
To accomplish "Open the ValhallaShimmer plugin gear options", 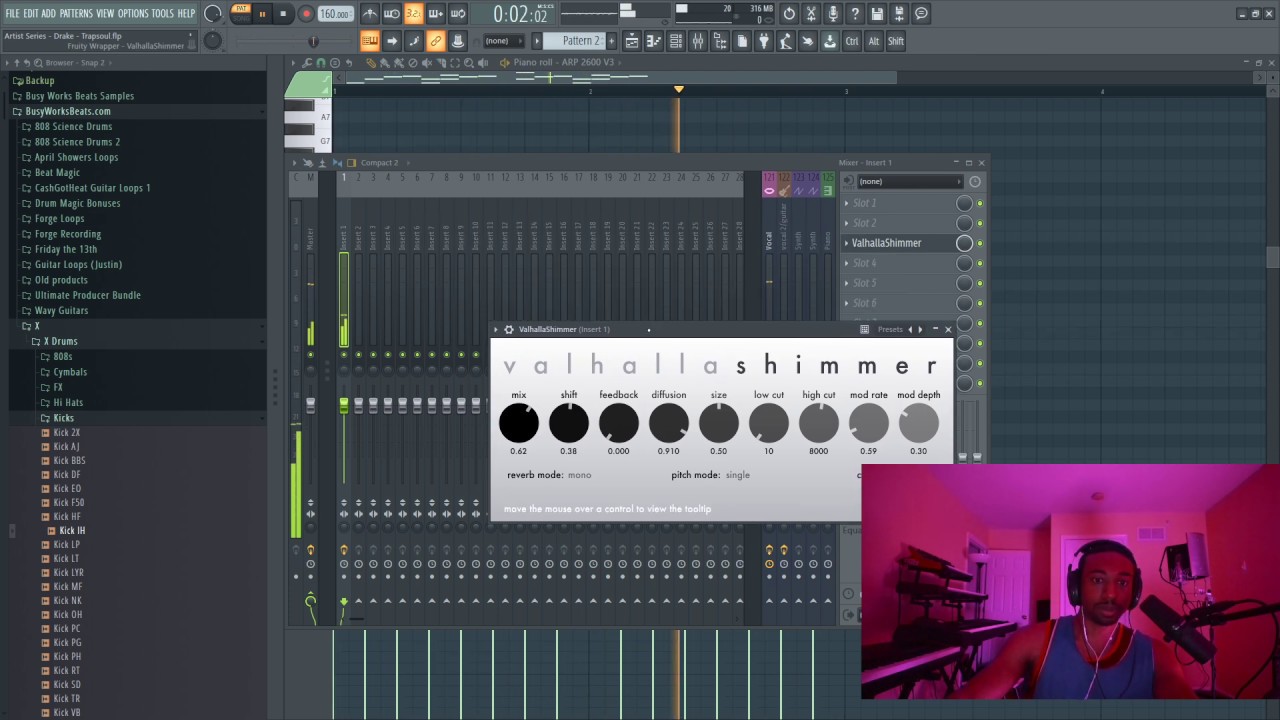I will pyautogui.click(x=508, y=329).
